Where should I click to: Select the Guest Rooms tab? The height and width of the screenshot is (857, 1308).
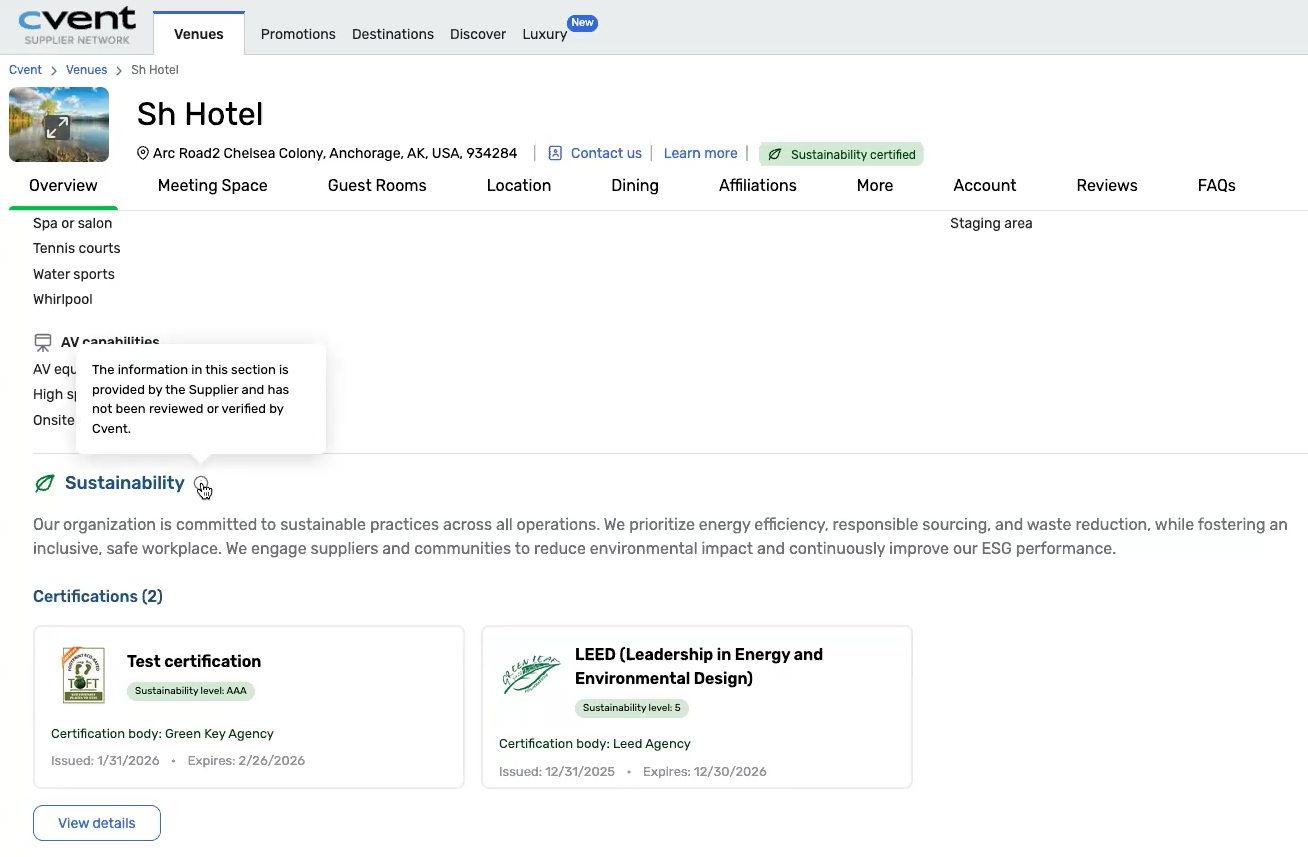coord(377,186)
